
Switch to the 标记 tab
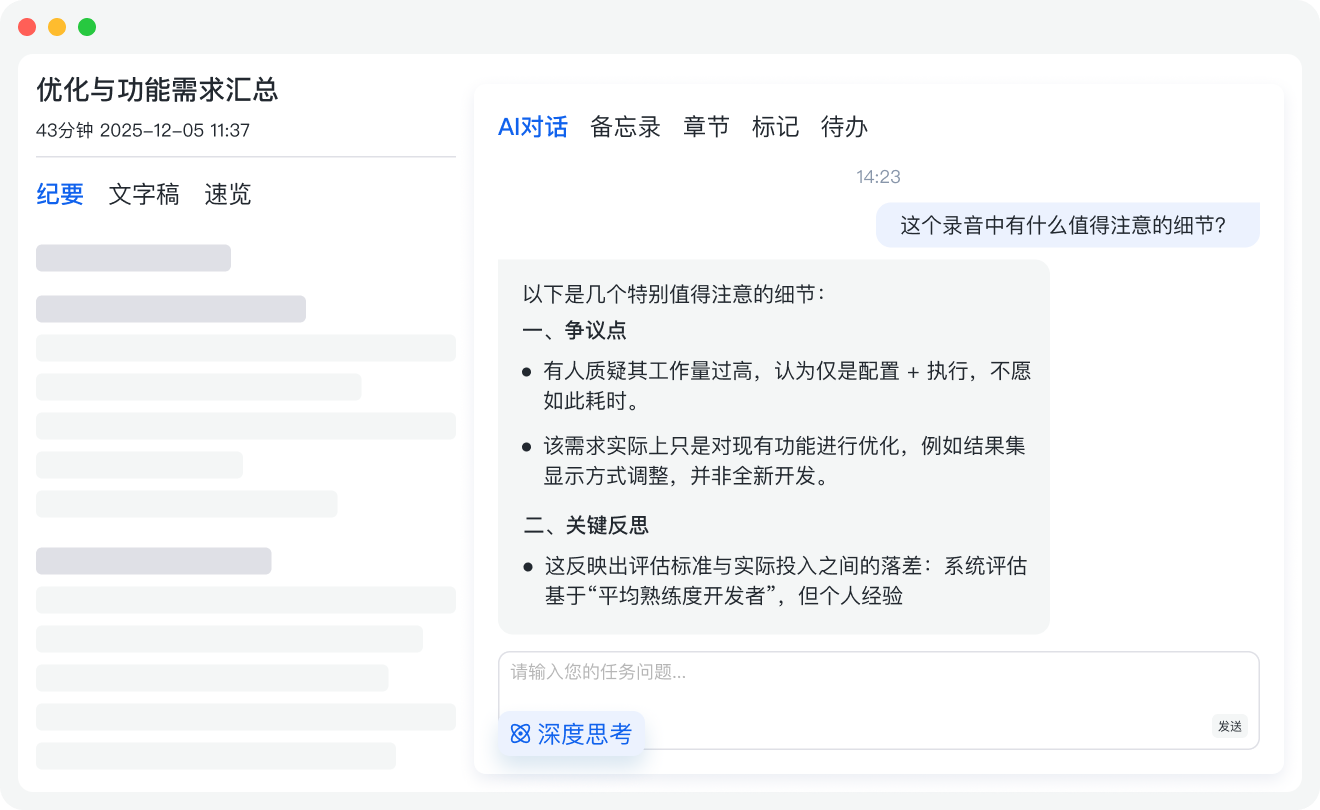775,127
